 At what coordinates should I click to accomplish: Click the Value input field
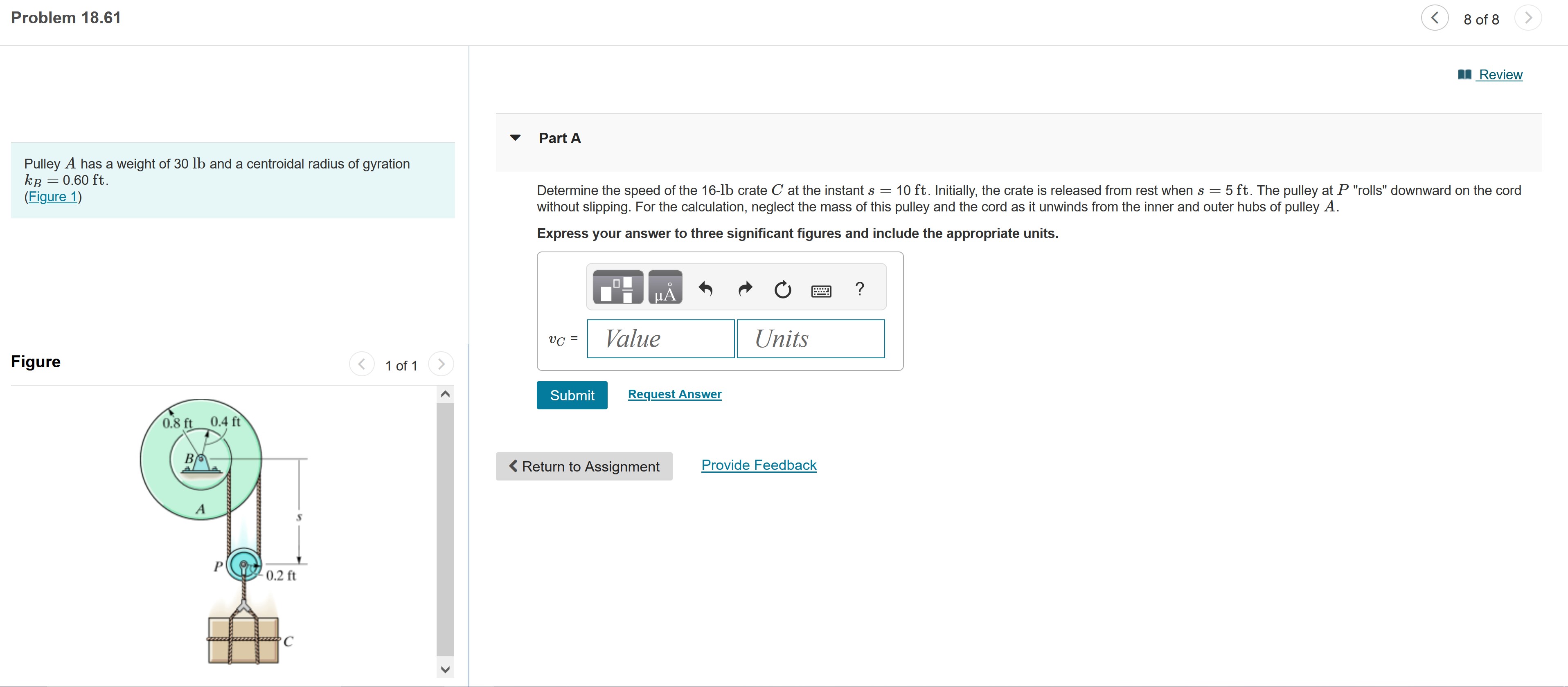pyautogui.click(x=660, y=339)
